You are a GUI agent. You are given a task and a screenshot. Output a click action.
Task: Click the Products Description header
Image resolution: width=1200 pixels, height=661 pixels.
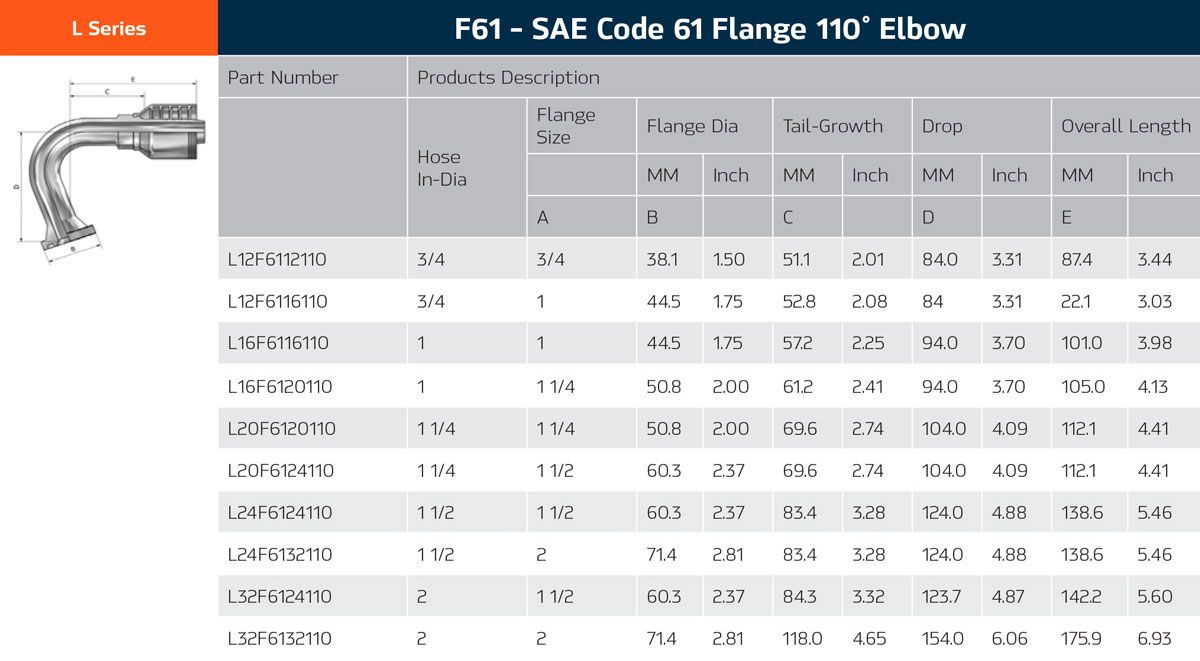[508, 77]
